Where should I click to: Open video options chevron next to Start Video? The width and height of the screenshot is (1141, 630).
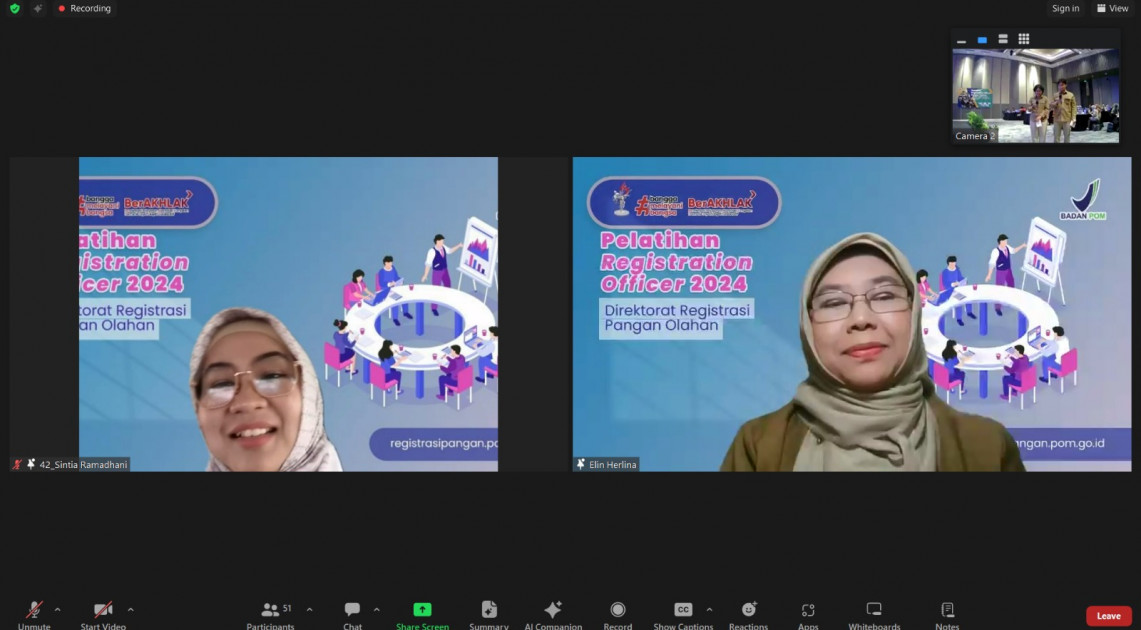tap(128, 608)
